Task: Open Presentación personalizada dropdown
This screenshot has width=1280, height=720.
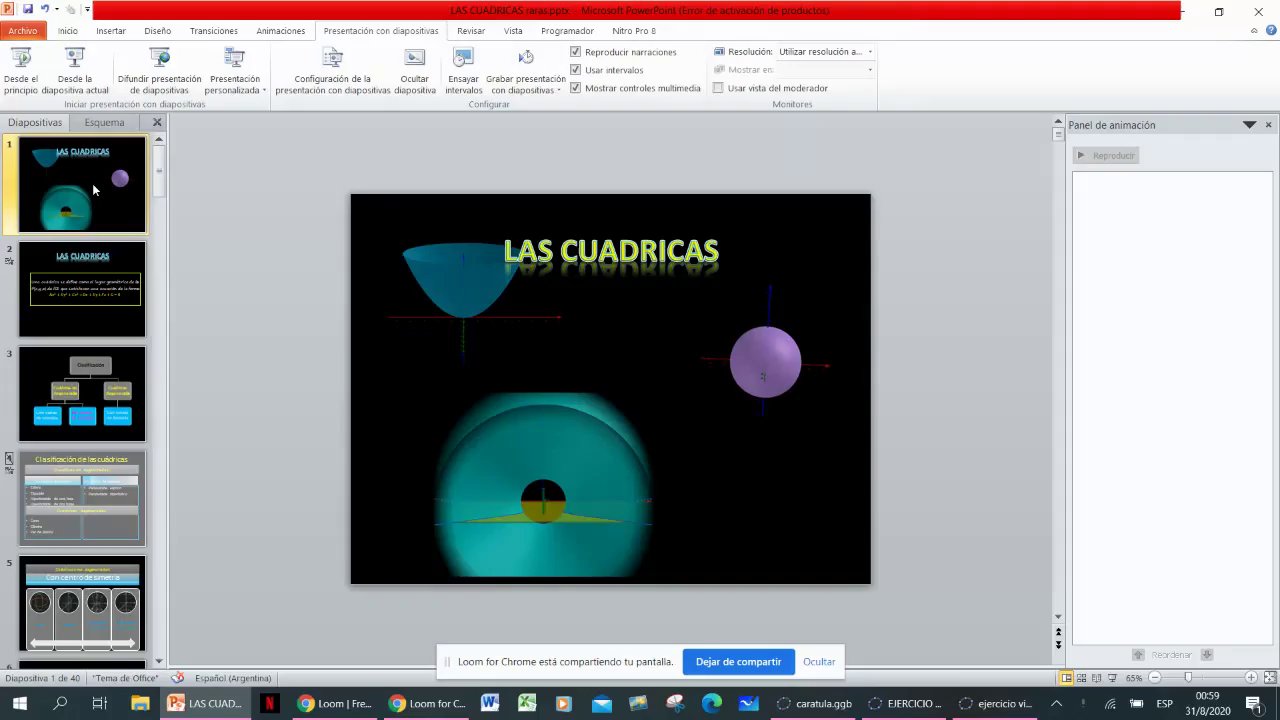Action: click(236, 71)
